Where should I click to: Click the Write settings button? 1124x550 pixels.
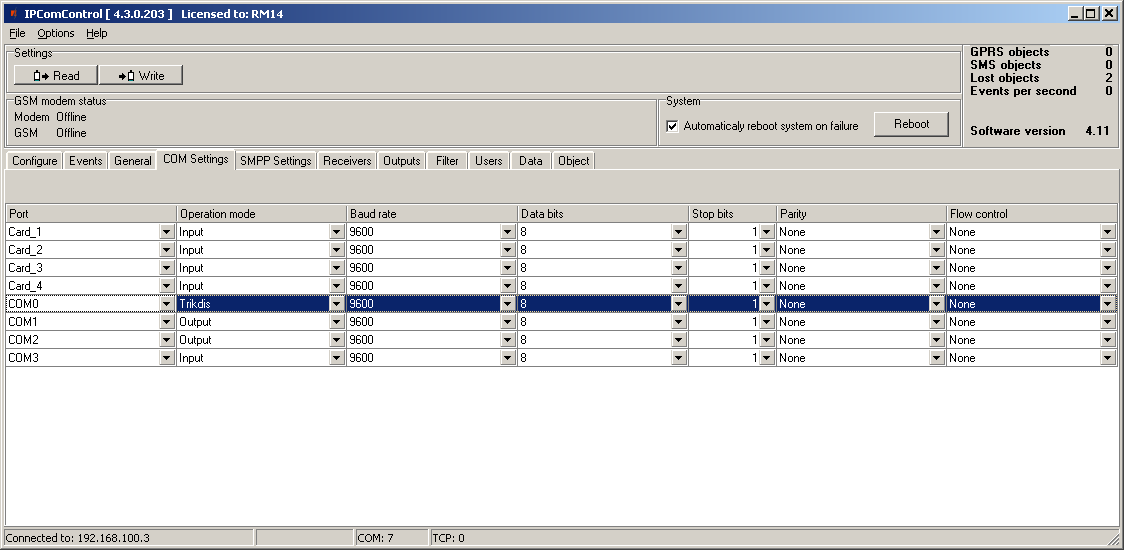coord(141,76)
